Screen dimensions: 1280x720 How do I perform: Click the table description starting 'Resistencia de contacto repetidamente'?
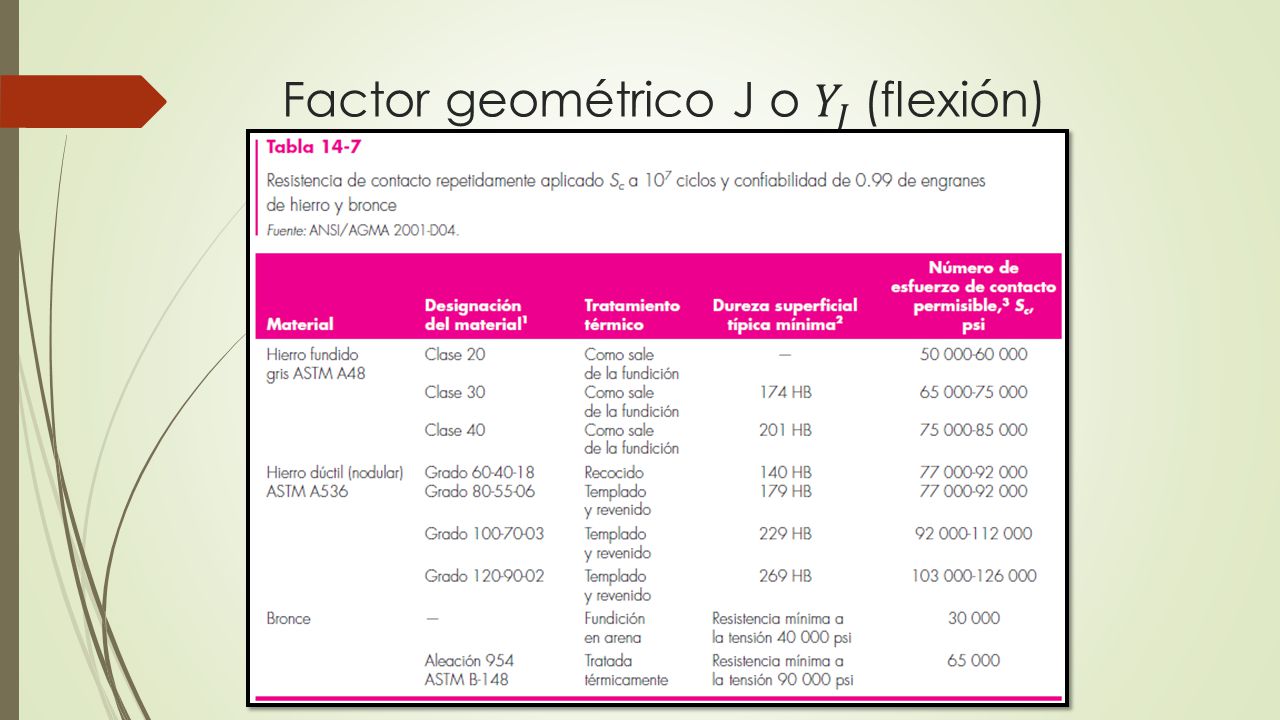[x=626, y=193]
